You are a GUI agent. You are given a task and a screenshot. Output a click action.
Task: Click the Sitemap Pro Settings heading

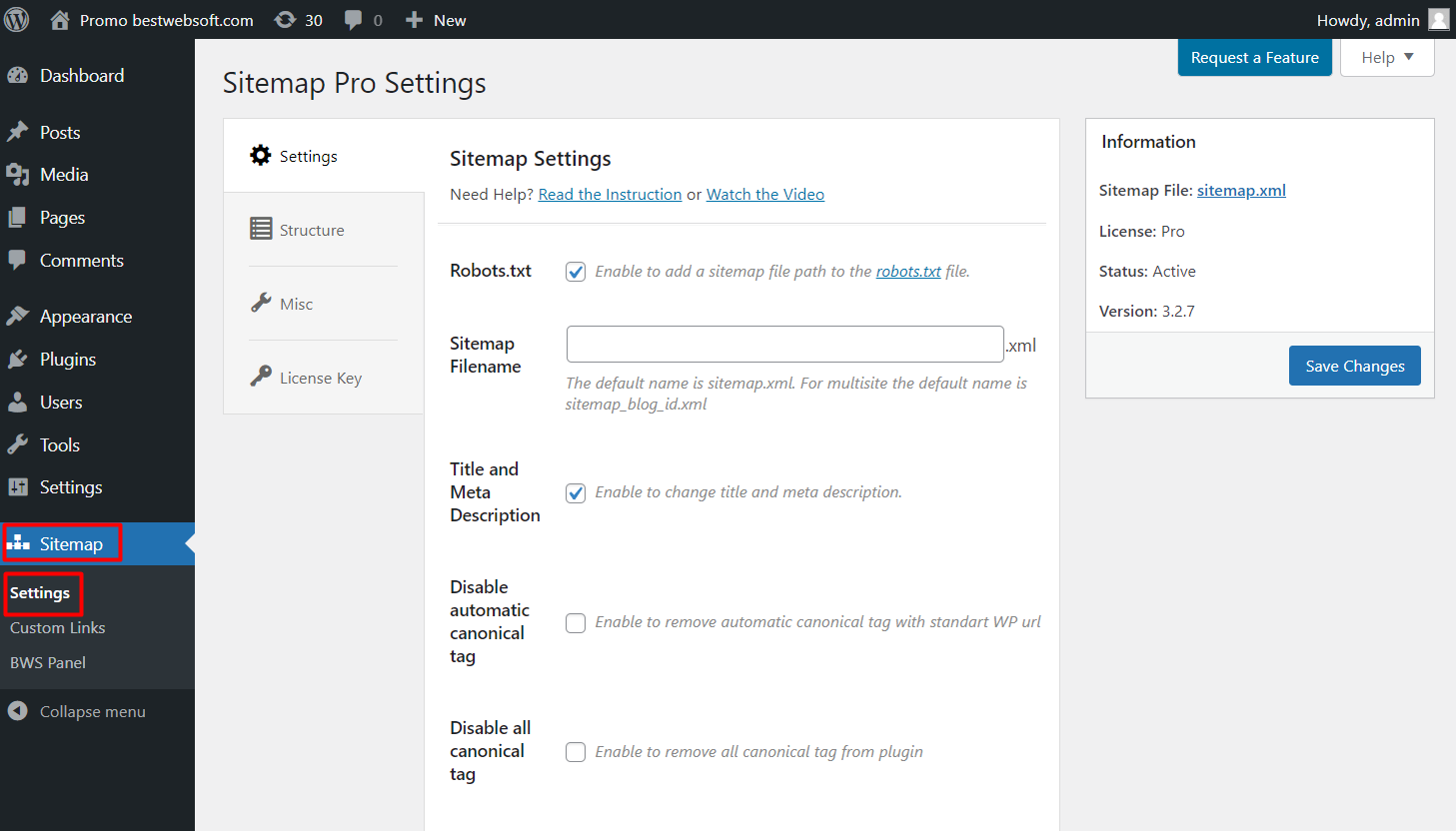point(355,83)
